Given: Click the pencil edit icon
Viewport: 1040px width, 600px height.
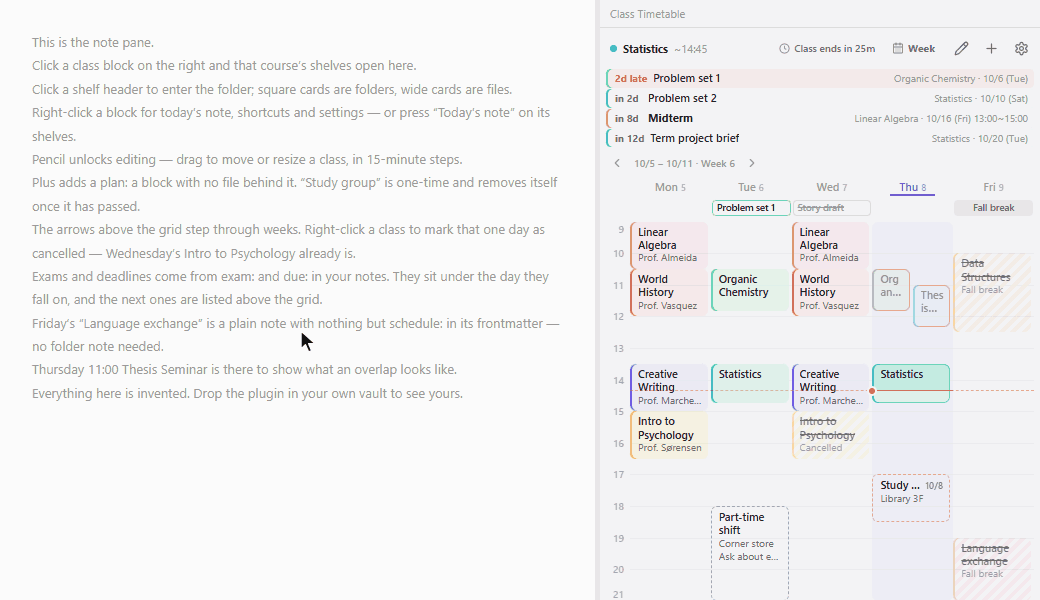Looking at the screenshot, I should [x=961, y=48].
